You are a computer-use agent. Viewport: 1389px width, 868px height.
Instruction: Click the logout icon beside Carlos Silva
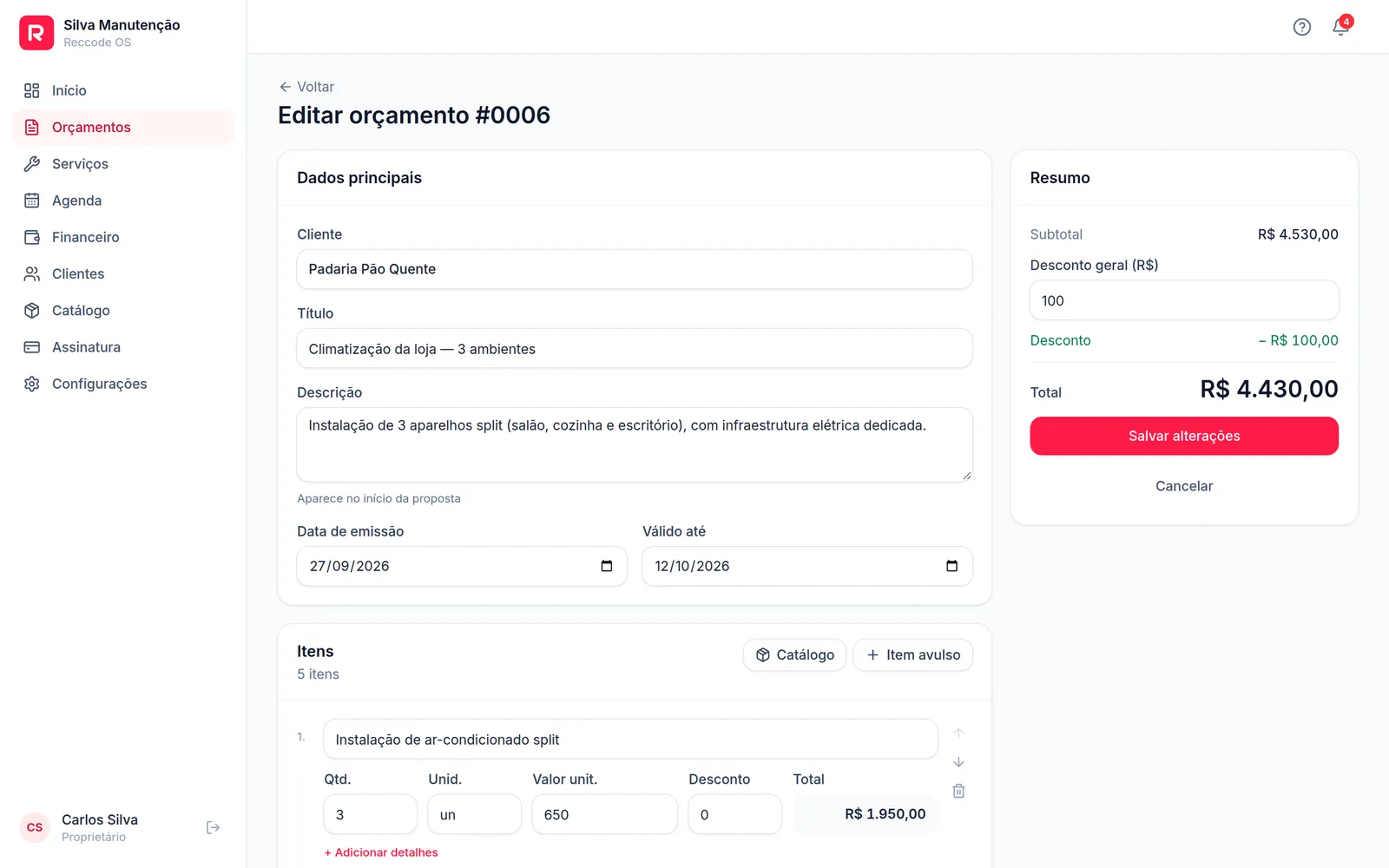point(213,827)
